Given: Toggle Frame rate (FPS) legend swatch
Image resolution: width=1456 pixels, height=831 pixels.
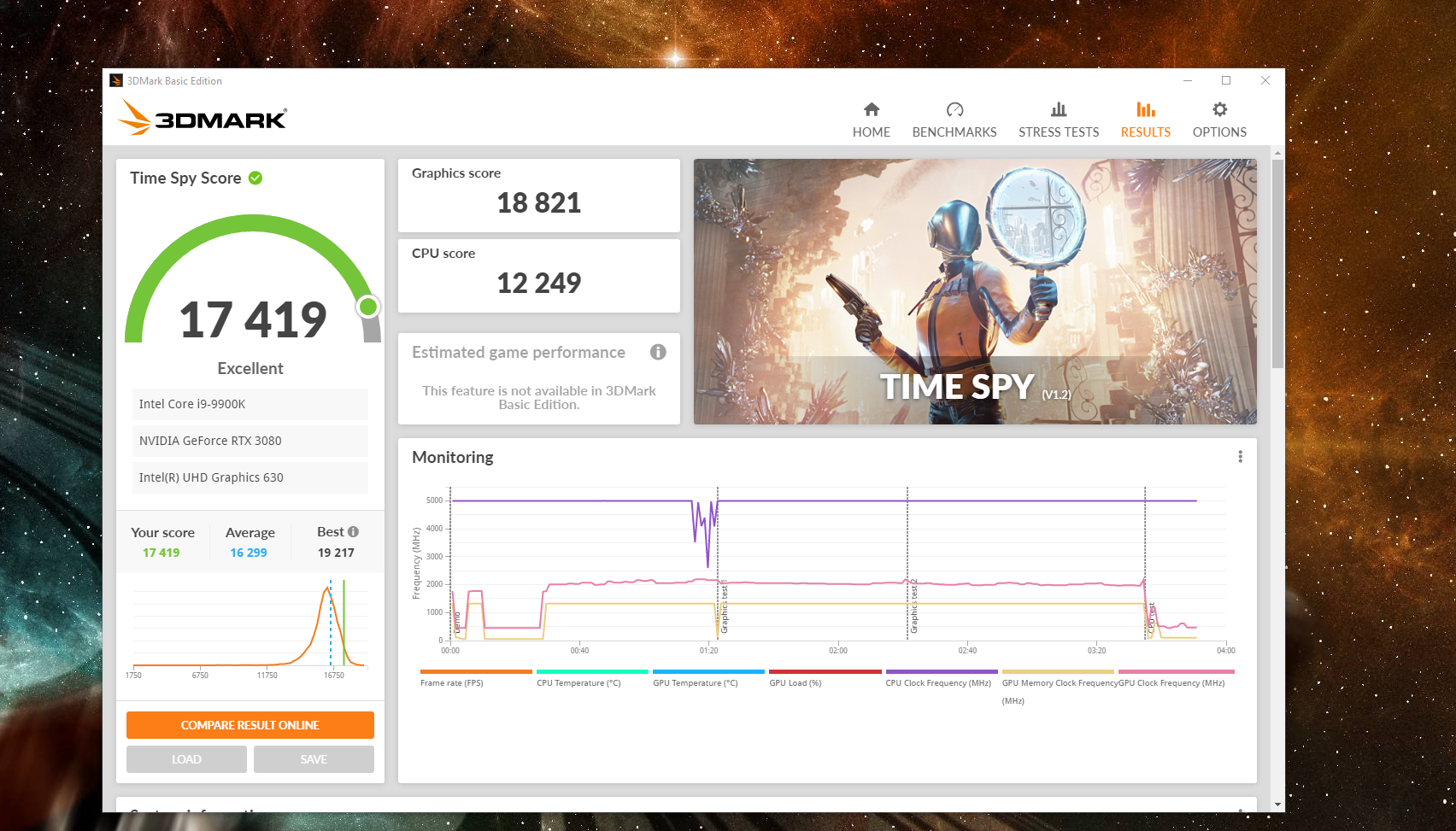Looking at the screenshot, I should 476,671.
